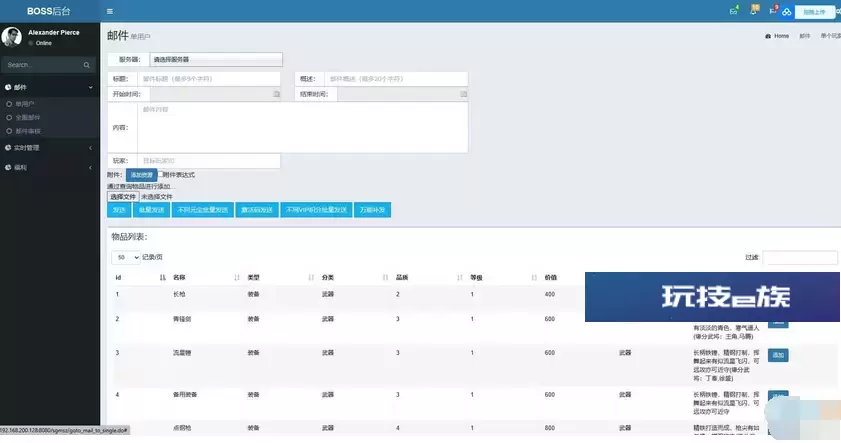The width and height of the screenshot is (841, 443).
Task: Sort table by id column sort icon
Action: click(163, 277)
